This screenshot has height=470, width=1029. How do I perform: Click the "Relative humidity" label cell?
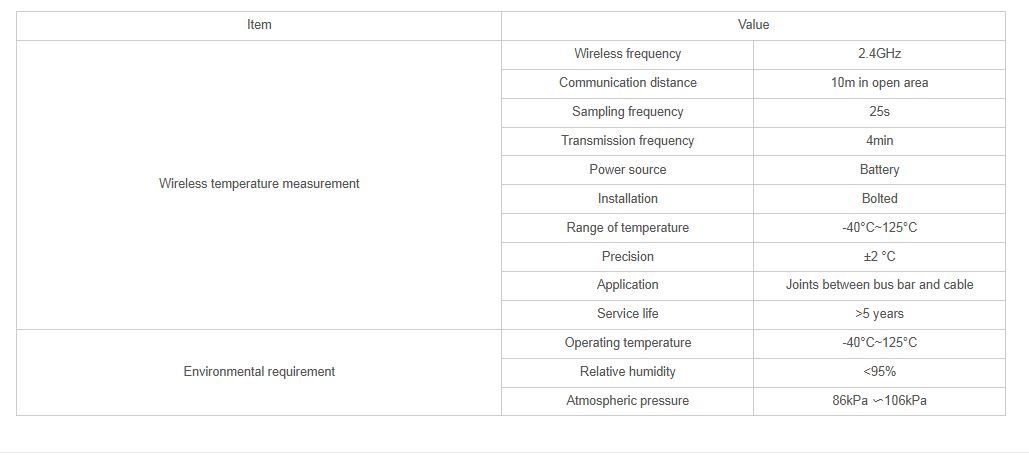click(627, 372)
